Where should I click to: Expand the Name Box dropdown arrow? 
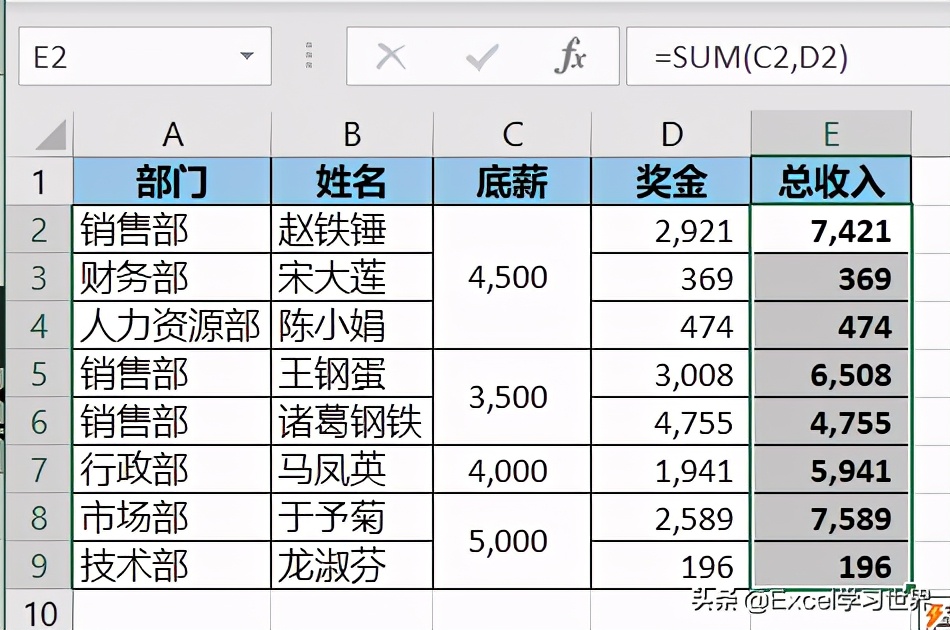coord(247,56)
